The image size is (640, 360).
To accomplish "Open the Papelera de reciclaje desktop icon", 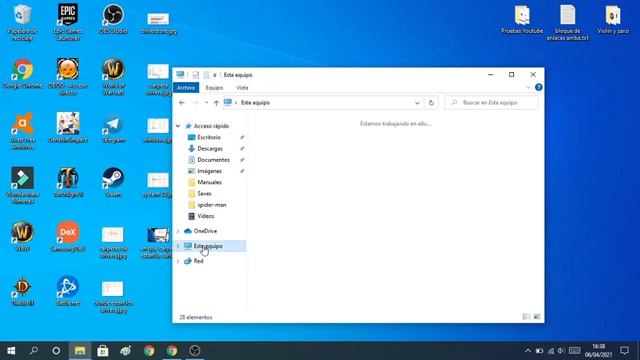I will tap(22, 22).
